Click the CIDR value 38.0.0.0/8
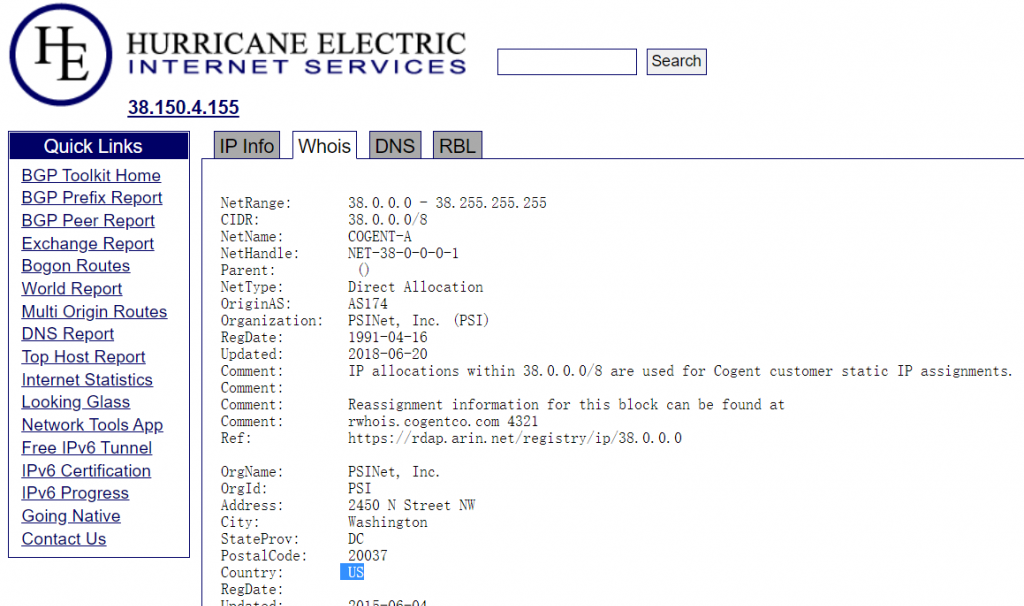Viewport: 1024px width, 606px height. tap(387, 220)
